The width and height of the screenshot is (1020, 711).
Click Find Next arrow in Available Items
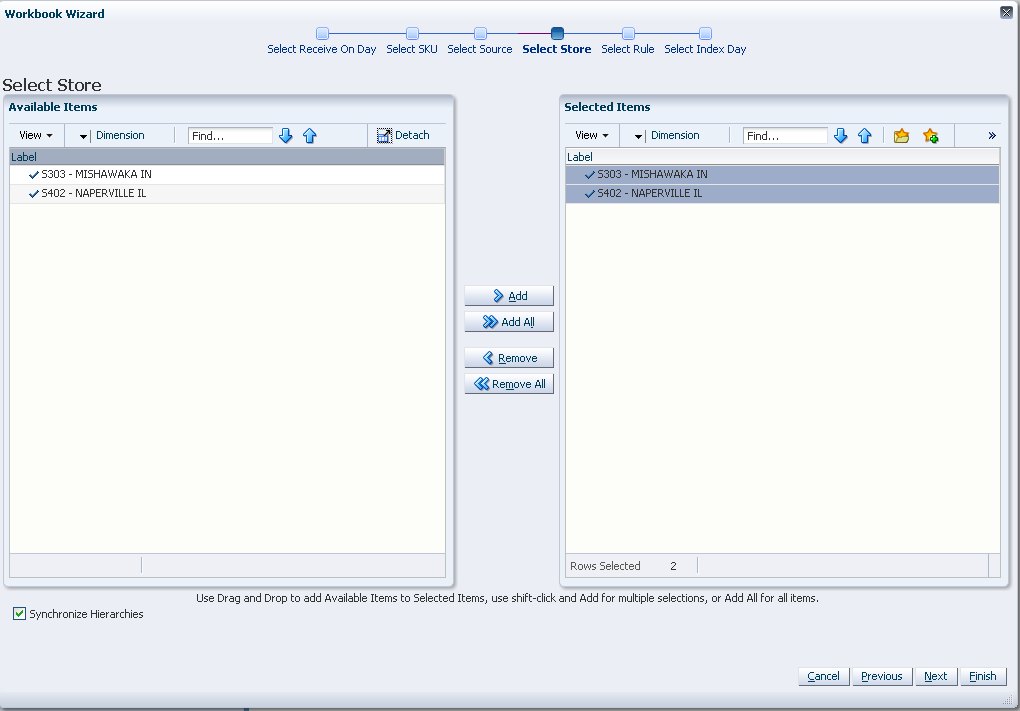click(x=285, y=135)
